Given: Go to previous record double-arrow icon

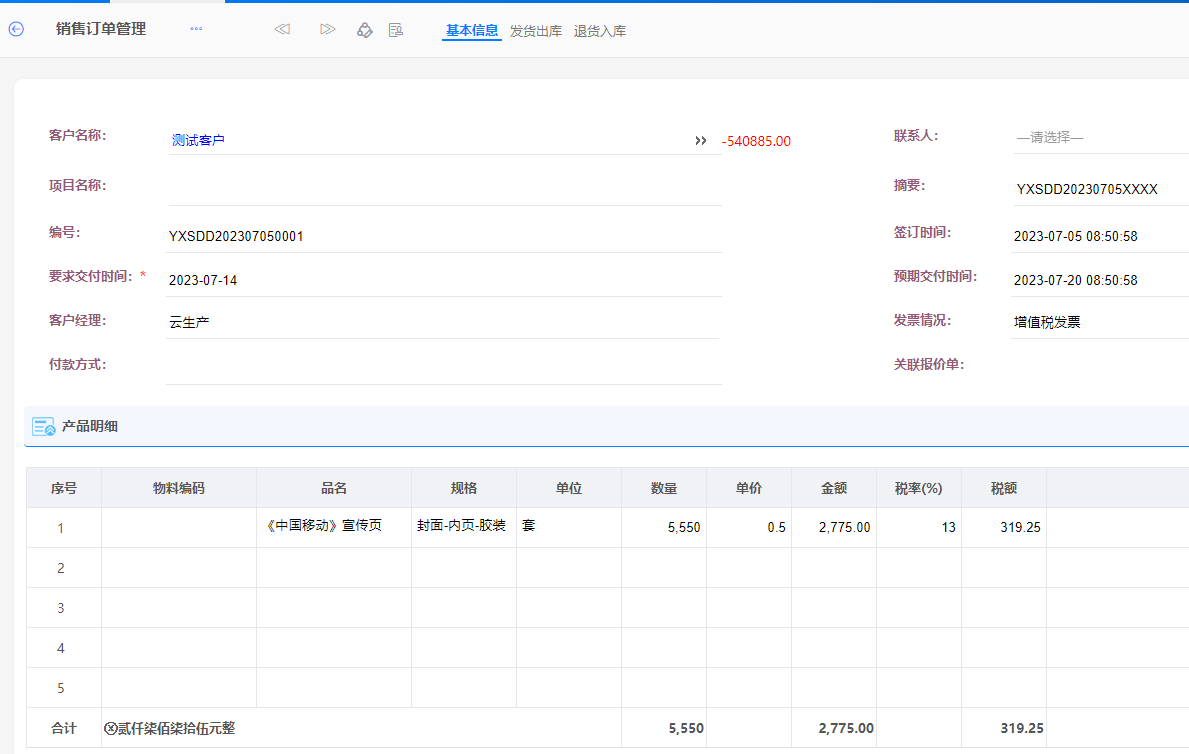Looking at the screenshot, I should point(282,29).
